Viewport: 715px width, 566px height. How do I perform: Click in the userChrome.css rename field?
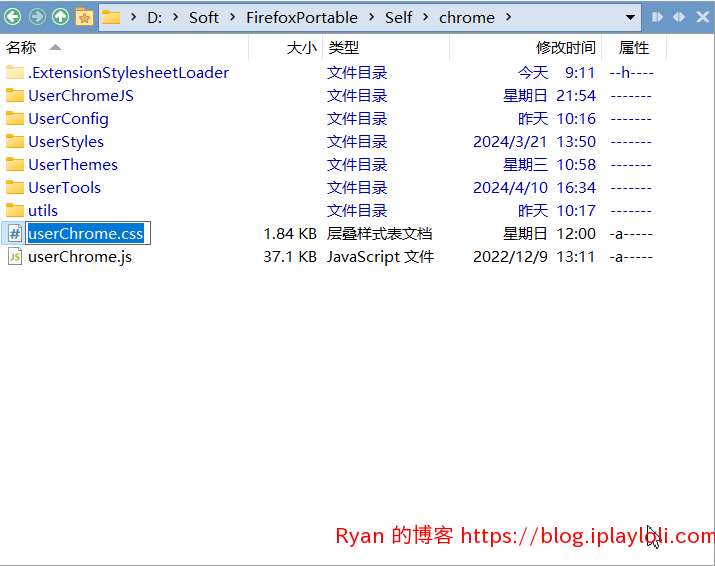[88, 234]
